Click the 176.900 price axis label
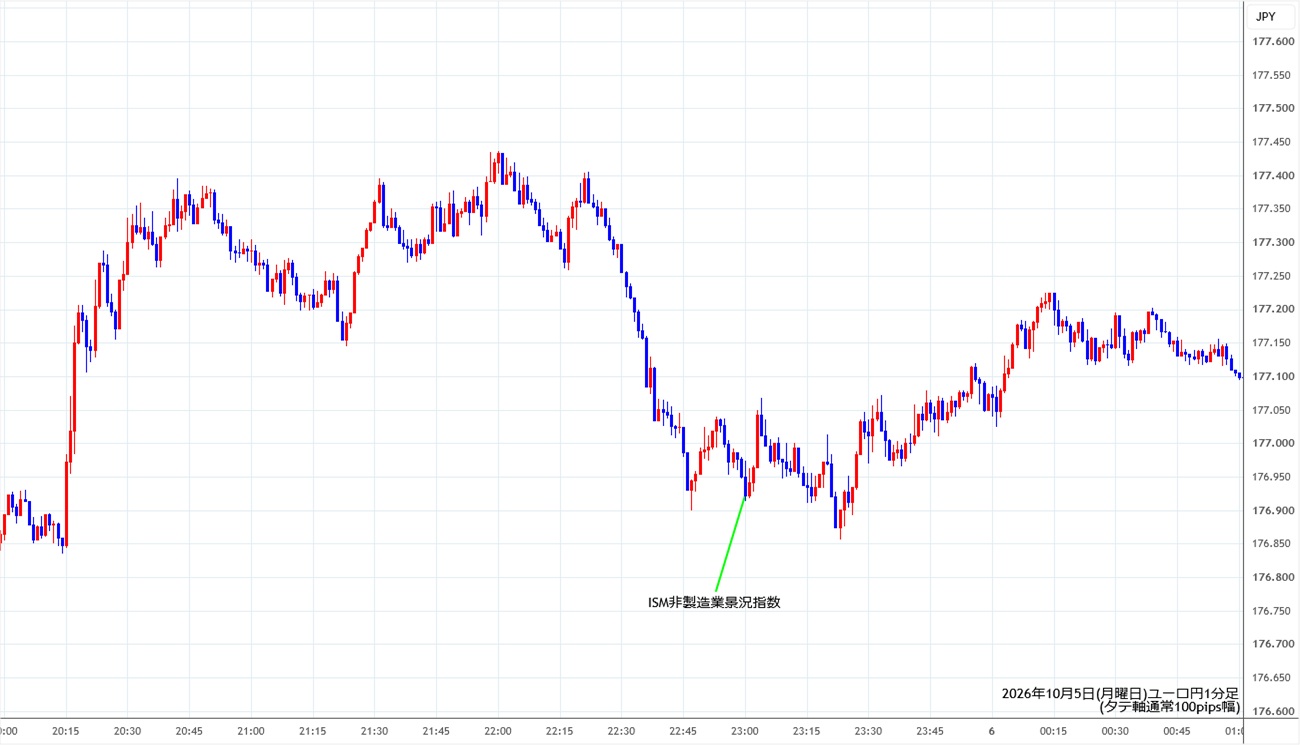This screenshot has width=1300, height=745. click(1274, 510)
